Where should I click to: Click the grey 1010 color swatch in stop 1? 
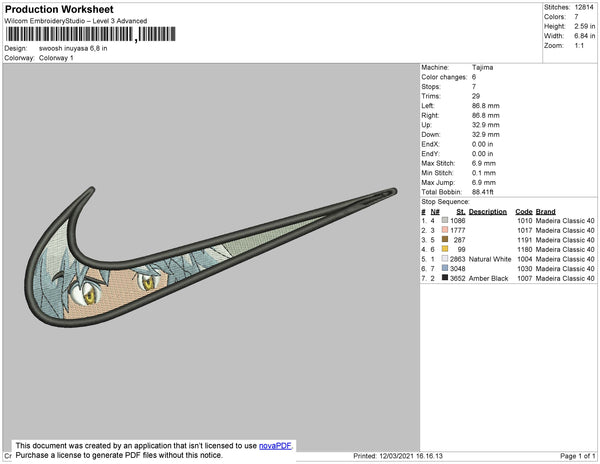click(x=445, y=220)
